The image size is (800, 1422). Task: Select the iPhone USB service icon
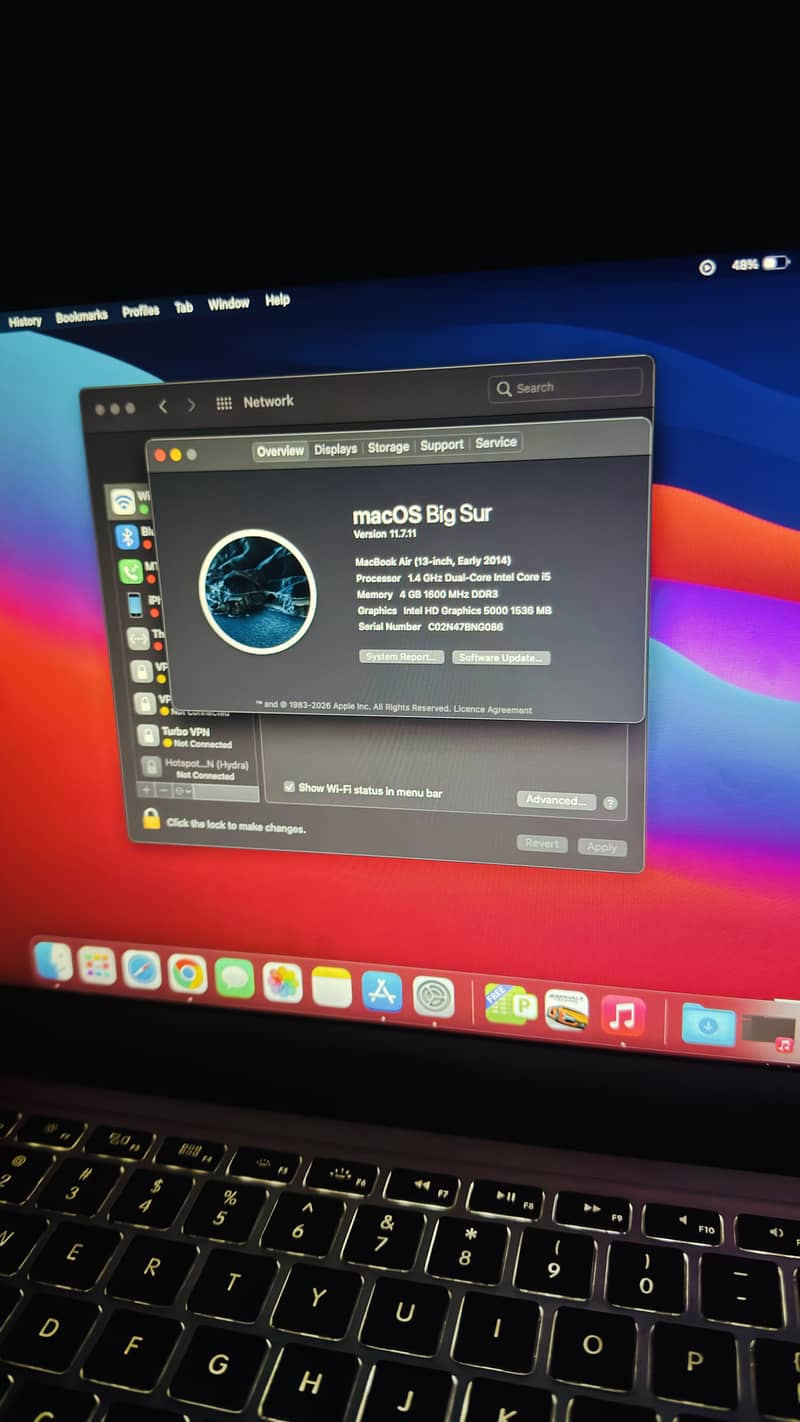tap(135, 605)
